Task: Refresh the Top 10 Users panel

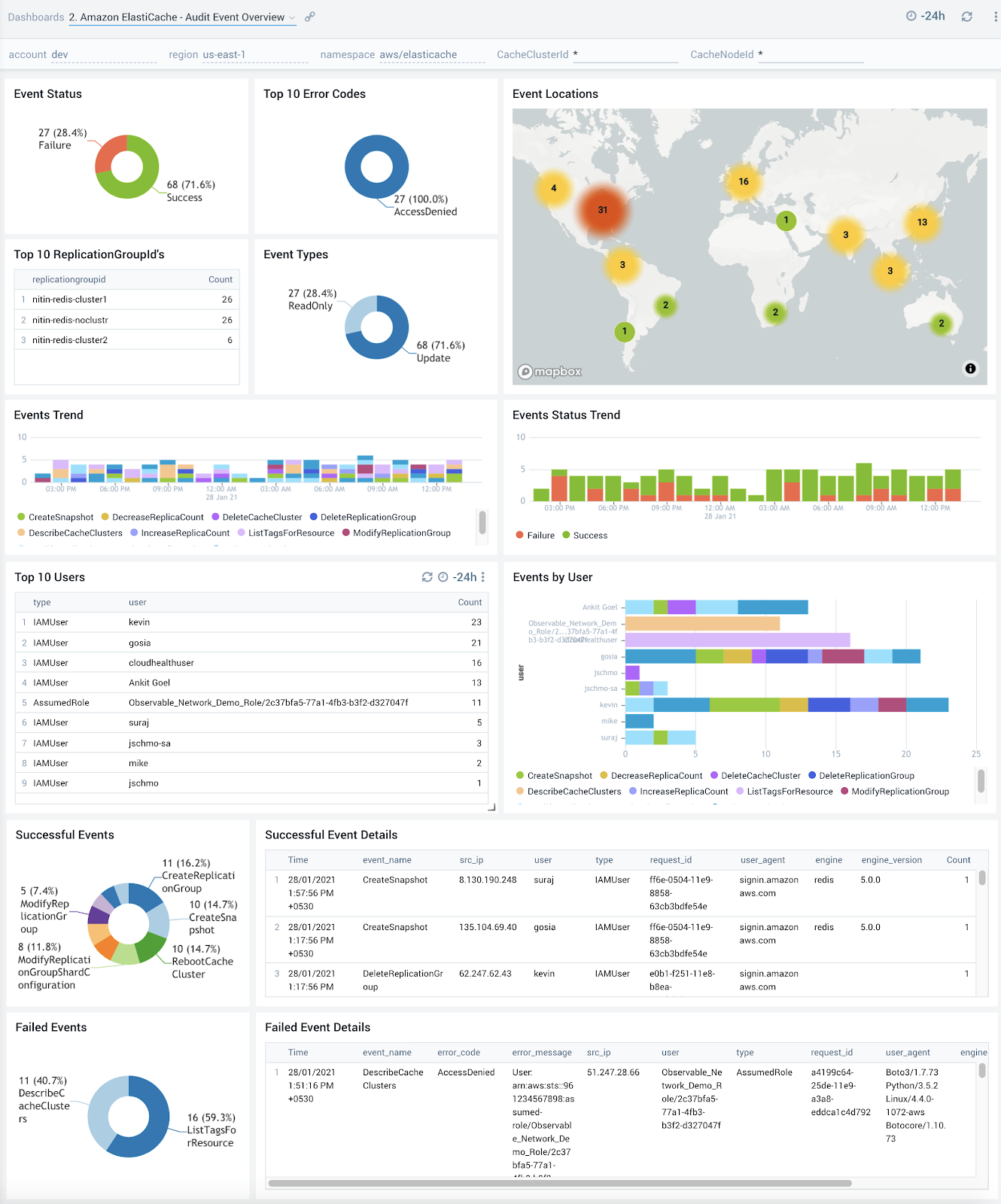Action: click(427, 577)
